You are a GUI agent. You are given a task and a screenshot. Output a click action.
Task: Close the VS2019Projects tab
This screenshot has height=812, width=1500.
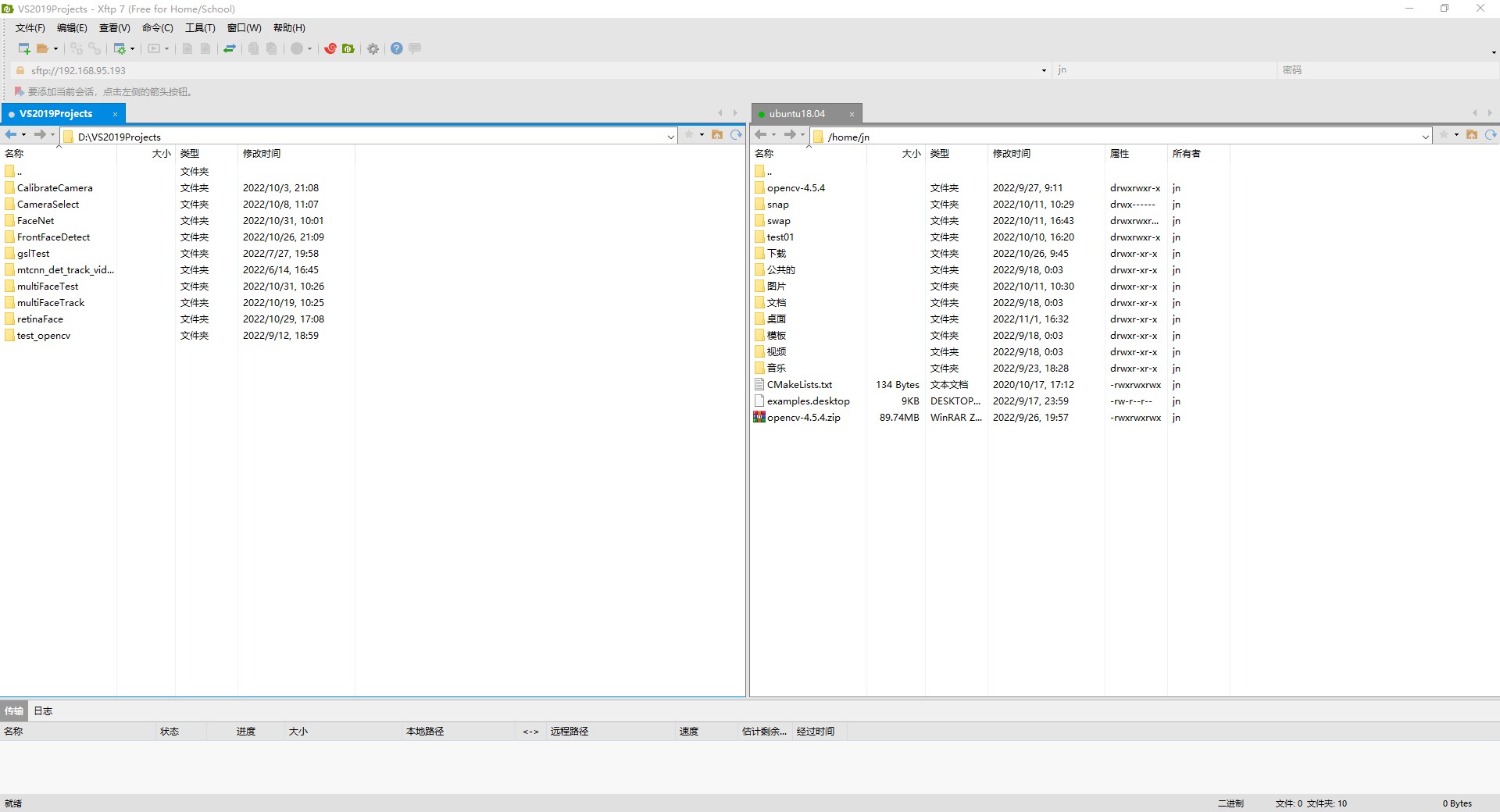pyautogui.click(x=115, y=114)
